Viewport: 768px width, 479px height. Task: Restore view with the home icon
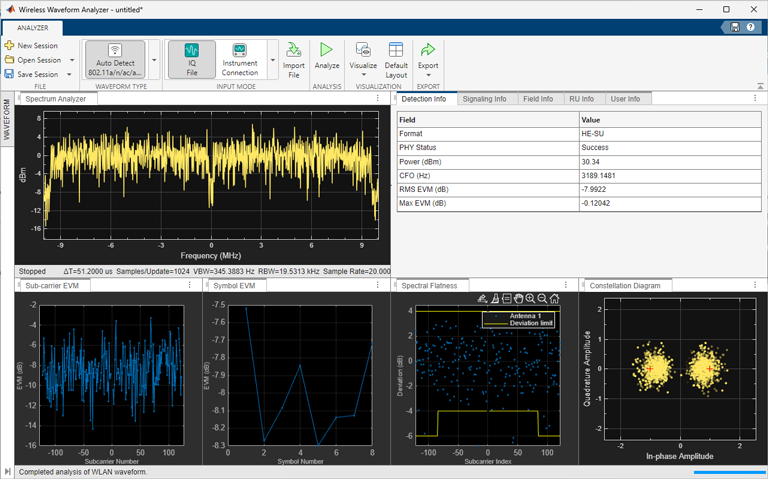tap(554, 298)
